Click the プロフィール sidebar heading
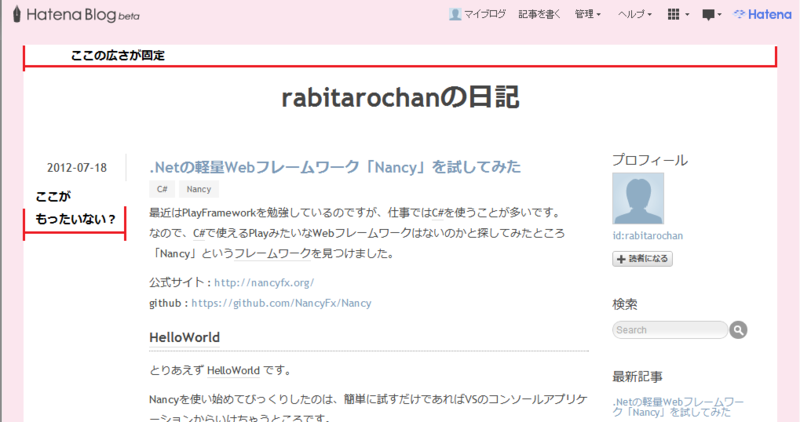 click(x=650, y=160)
